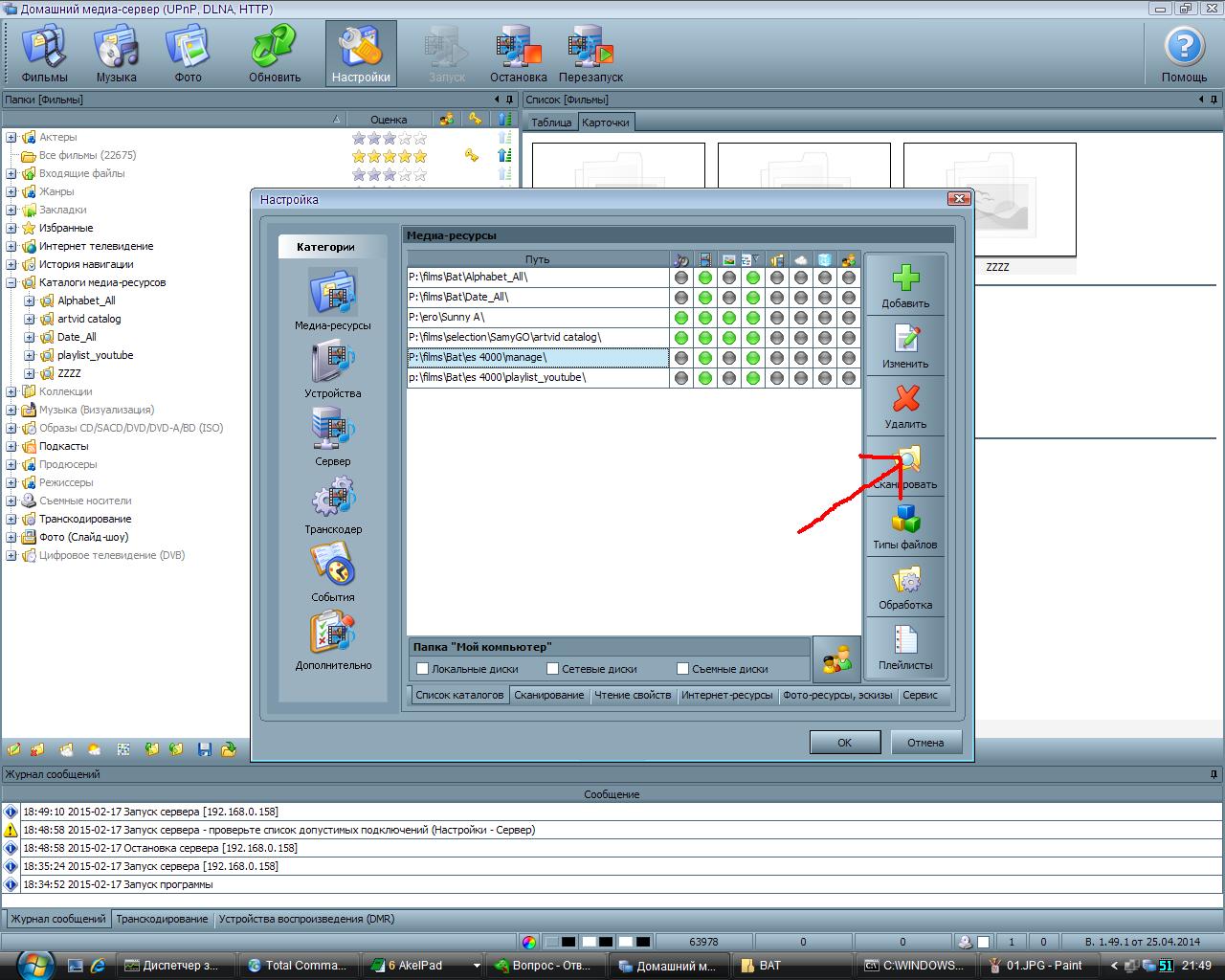The width and height of the screenshot is (1225, 980).
Task: Open the События (Events) category
Action: [x=333, y=568]
